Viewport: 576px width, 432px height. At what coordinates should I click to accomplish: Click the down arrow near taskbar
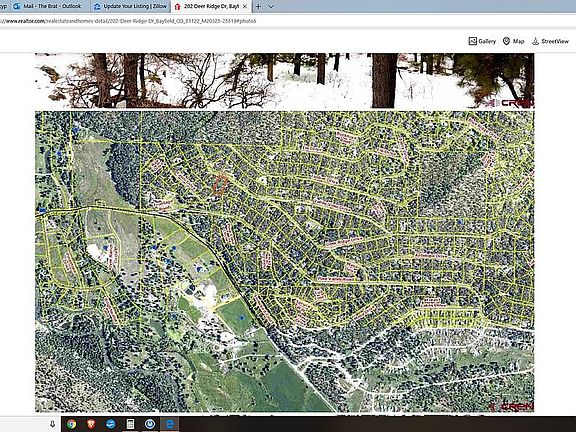point(52,424)
